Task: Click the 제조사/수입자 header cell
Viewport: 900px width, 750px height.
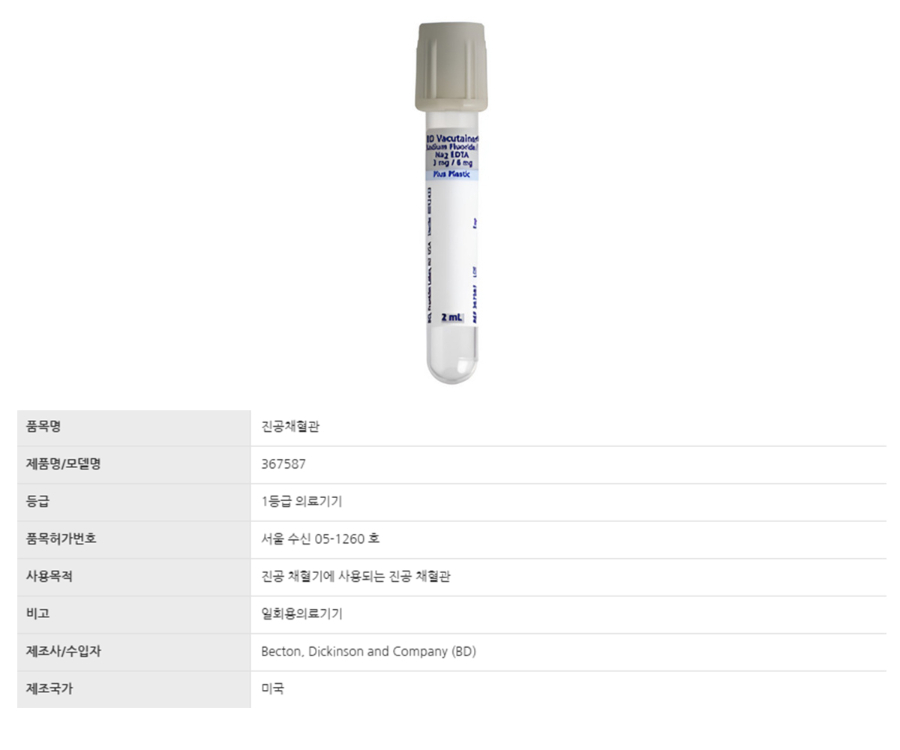Action: point(134,651)
